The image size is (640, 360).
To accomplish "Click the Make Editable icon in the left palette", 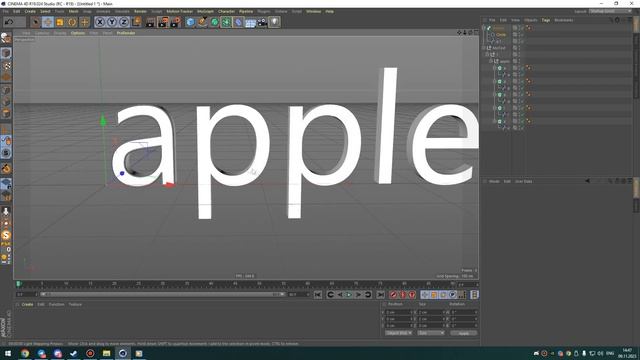I will pyautogui.click(x=6, y=38).
